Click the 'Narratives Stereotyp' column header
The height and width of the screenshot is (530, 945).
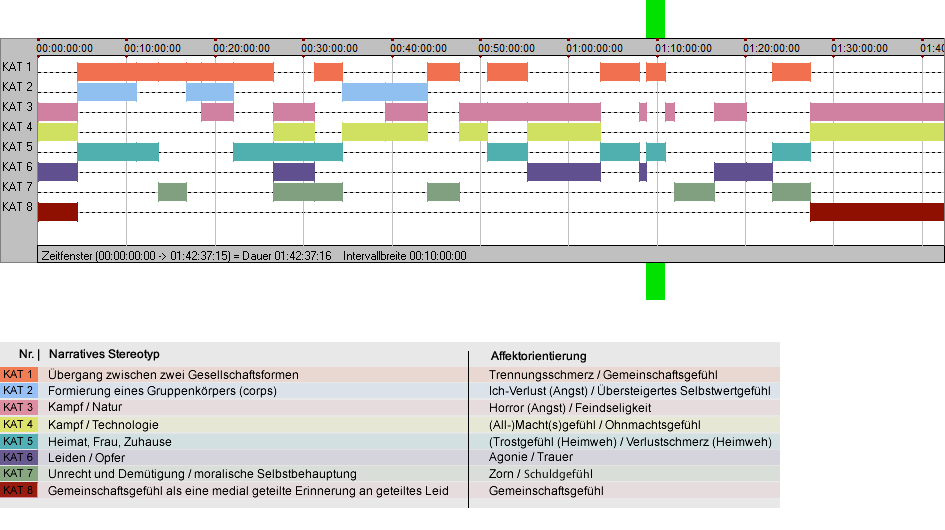104,354
